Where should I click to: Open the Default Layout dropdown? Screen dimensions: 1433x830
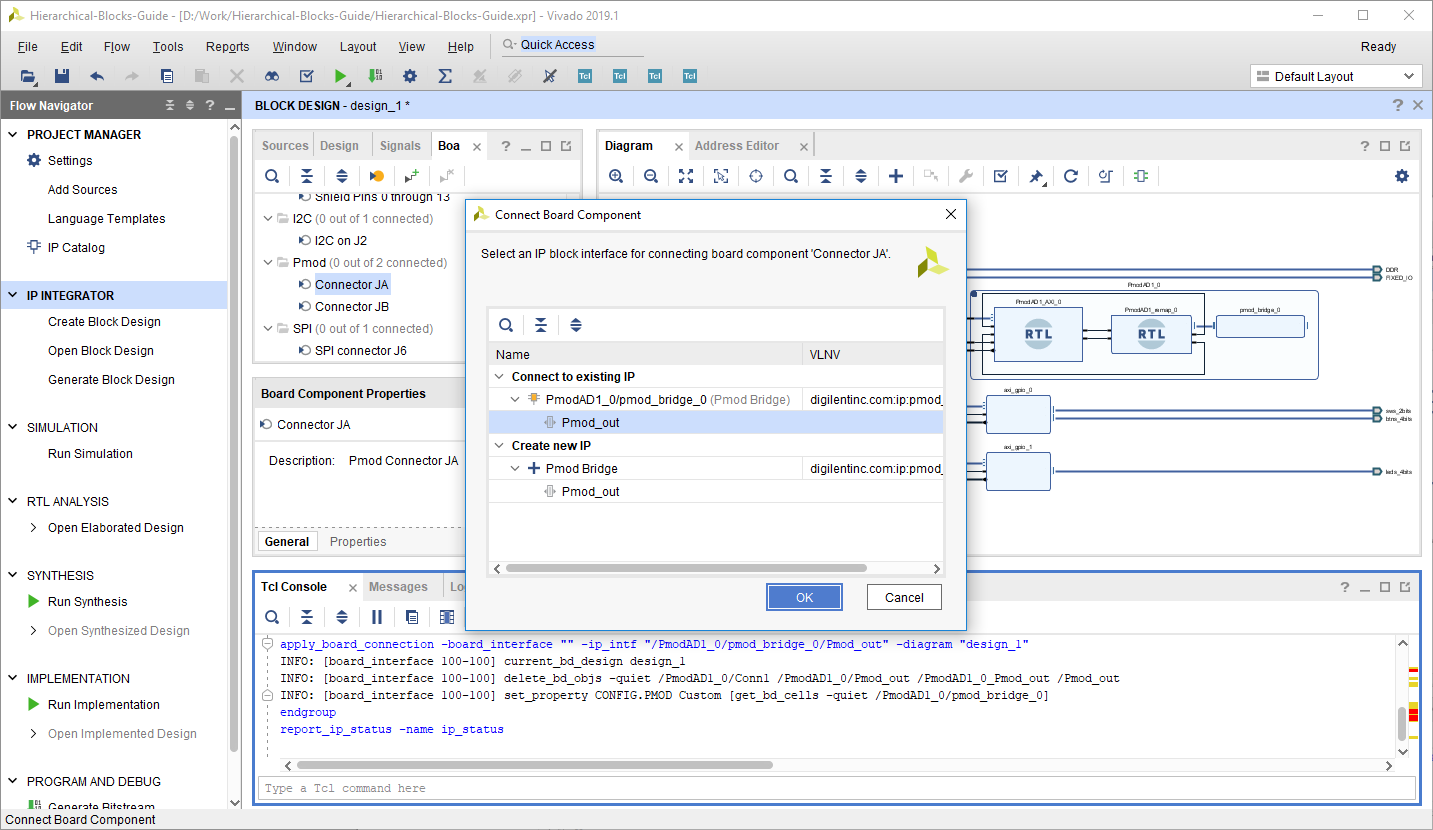1336,77
